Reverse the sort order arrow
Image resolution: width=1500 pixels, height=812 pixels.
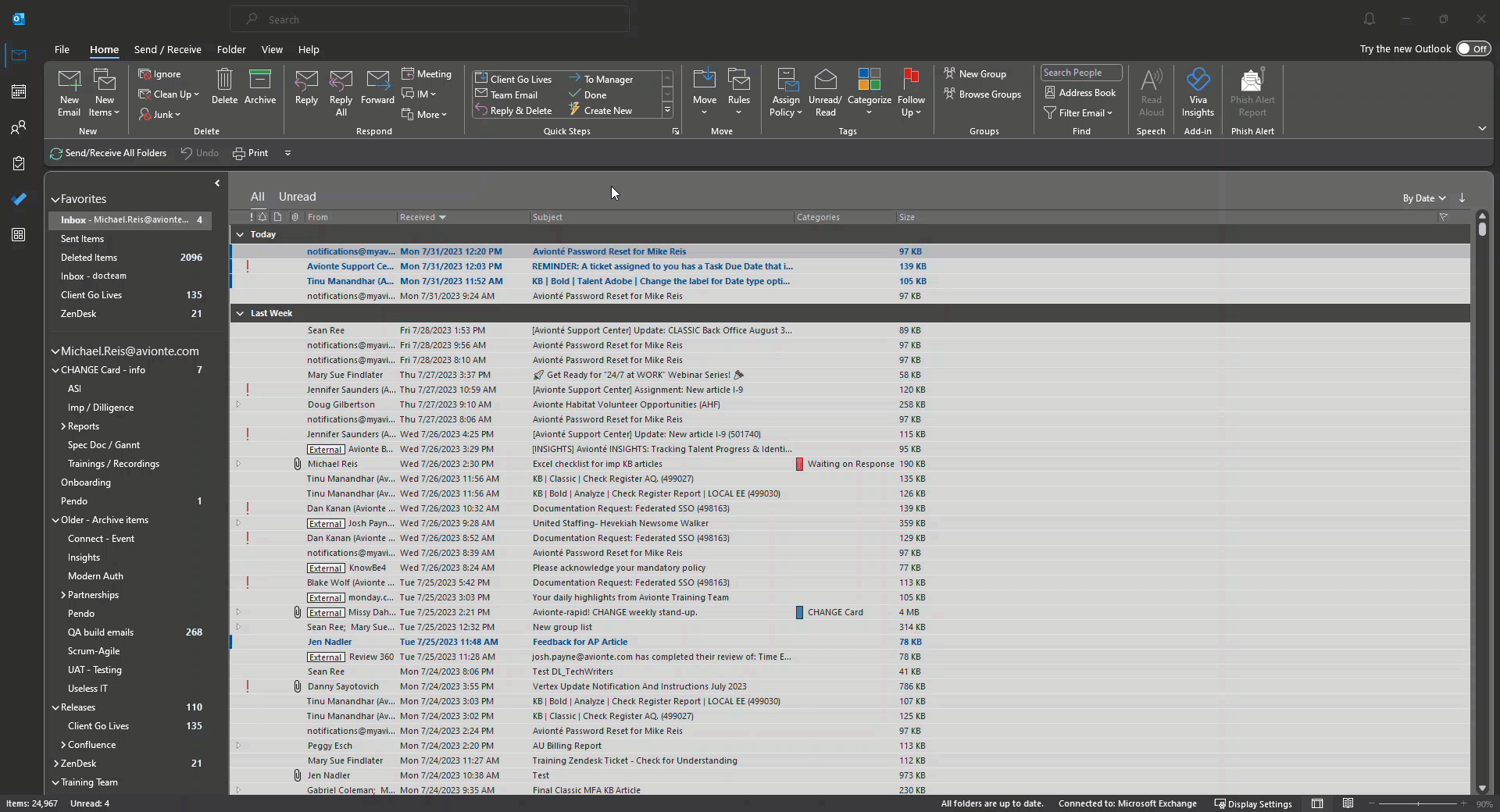point(1462,198)
